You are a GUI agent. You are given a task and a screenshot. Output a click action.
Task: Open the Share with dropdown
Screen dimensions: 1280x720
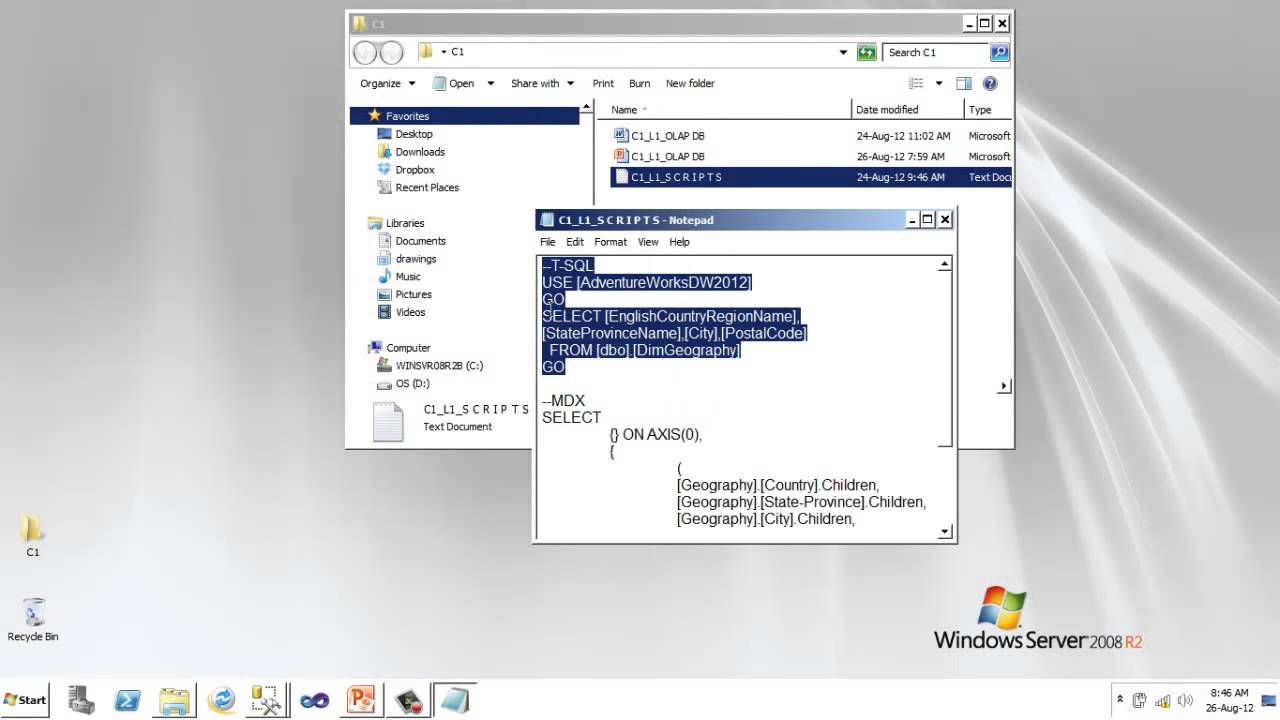[543, 84]
